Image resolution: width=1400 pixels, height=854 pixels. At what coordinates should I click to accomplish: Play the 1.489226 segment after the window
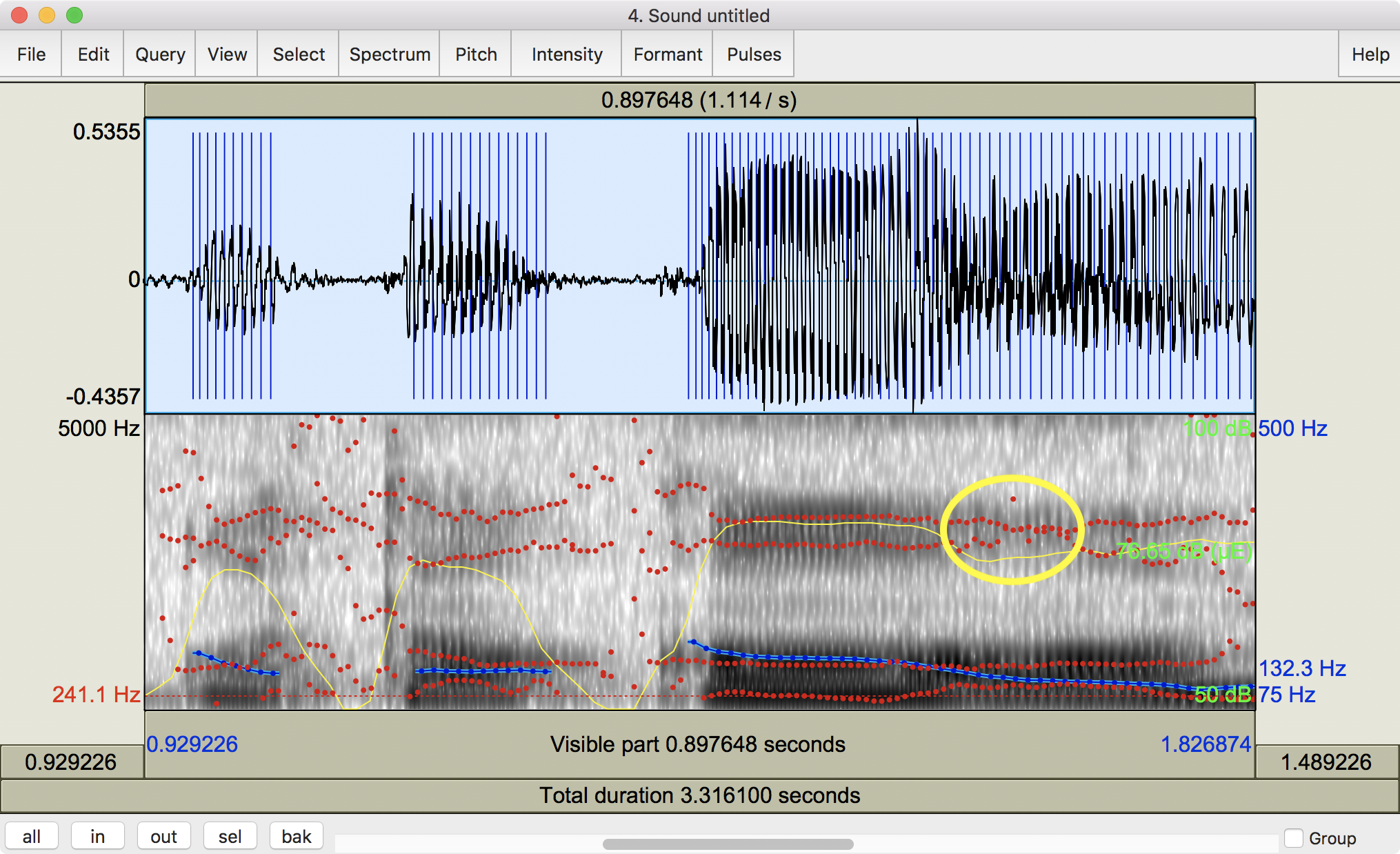tap(1327, 762)
